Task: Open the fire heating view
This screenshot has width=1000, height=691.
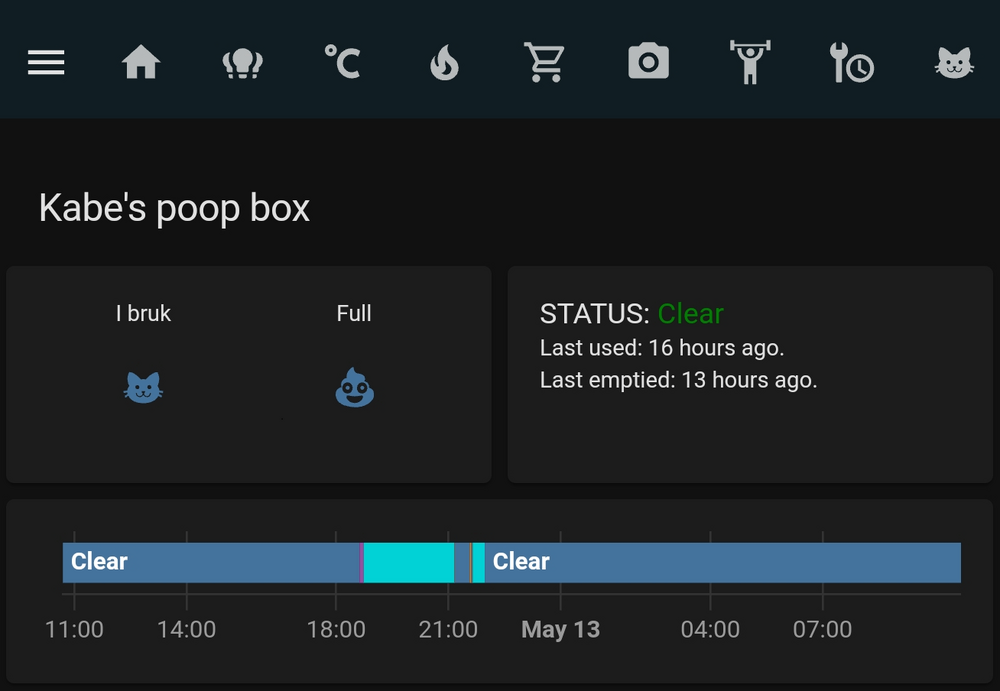Action: (444, 63)
